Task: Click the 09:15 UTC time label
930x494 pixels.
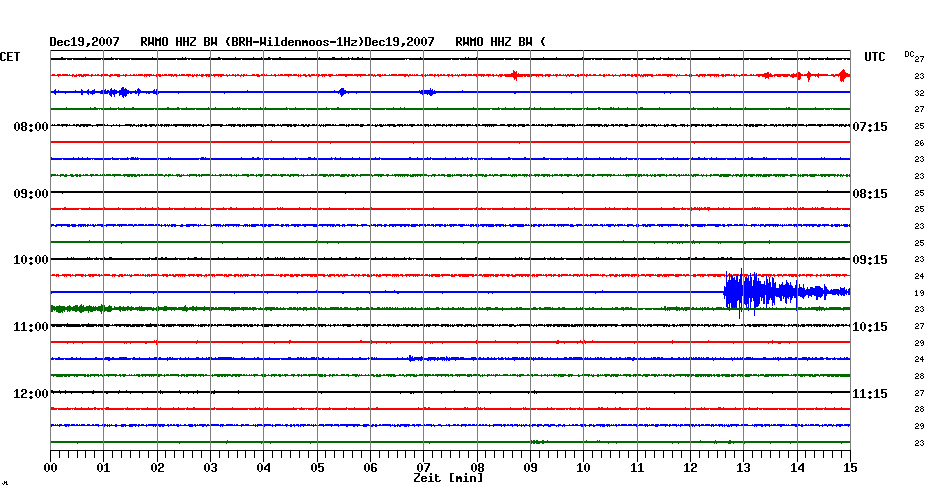Action: pyautogui.click(x=870, y=260)
